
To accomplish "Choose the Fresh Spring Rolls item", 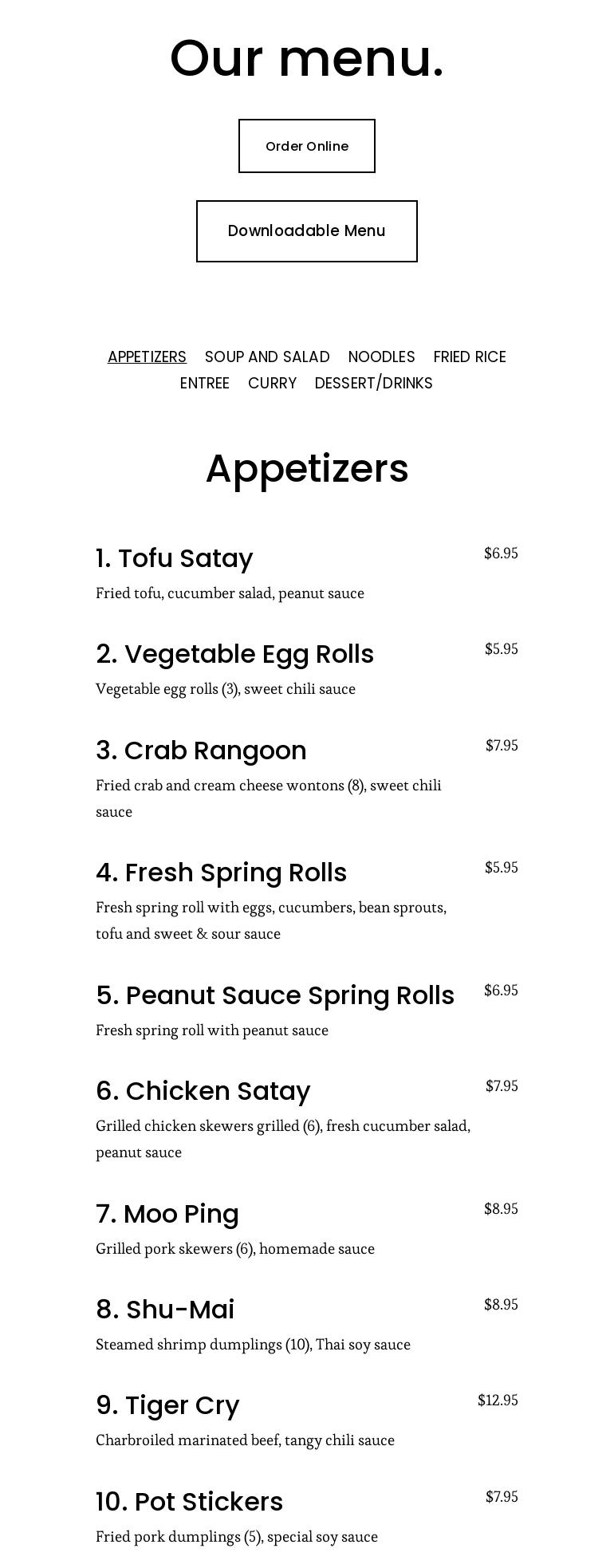I will [x=221, y=873].
